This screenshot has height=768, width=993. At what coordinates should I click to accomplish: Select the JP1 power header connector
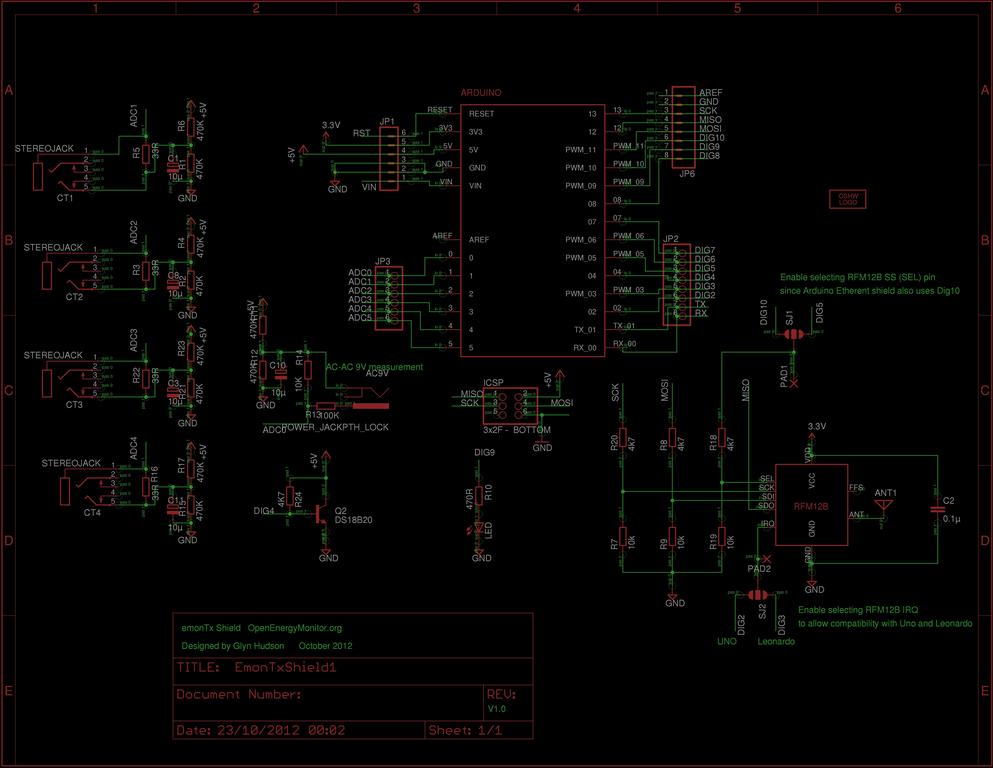[x=388, y=158]
